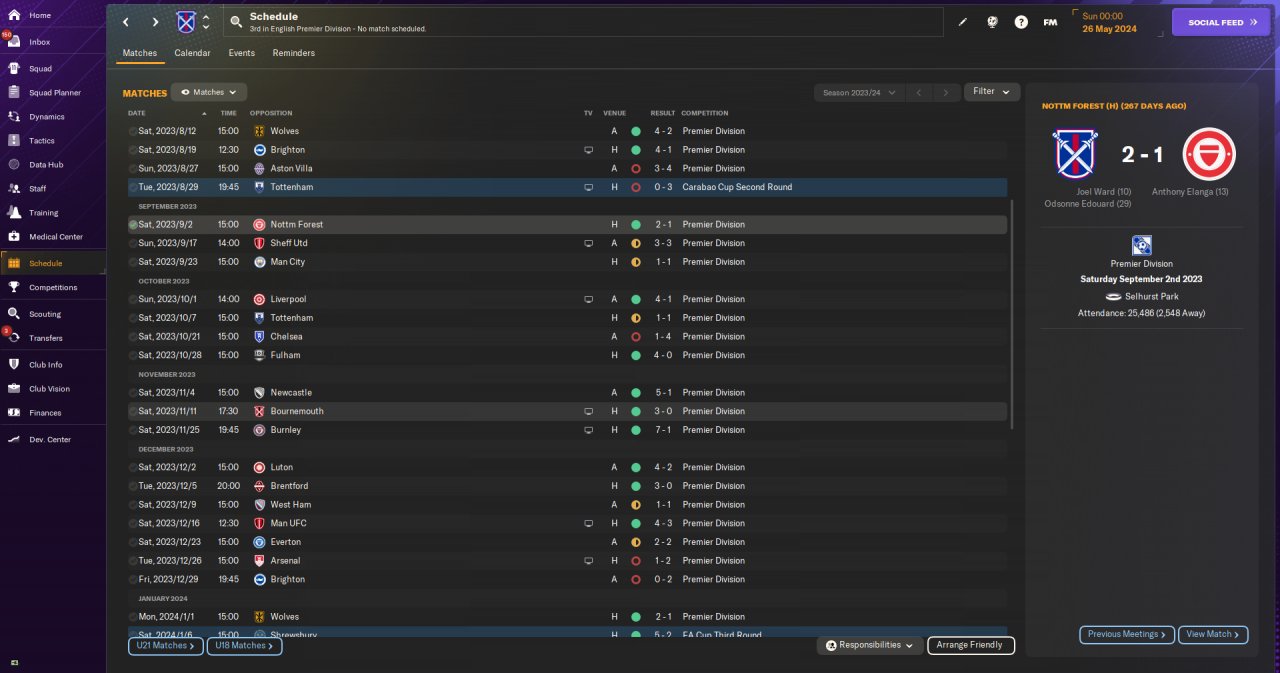Viewport: 1280px width, 673px height.
Task: Open the Inbox envelope icon
Action: (14, 42)
